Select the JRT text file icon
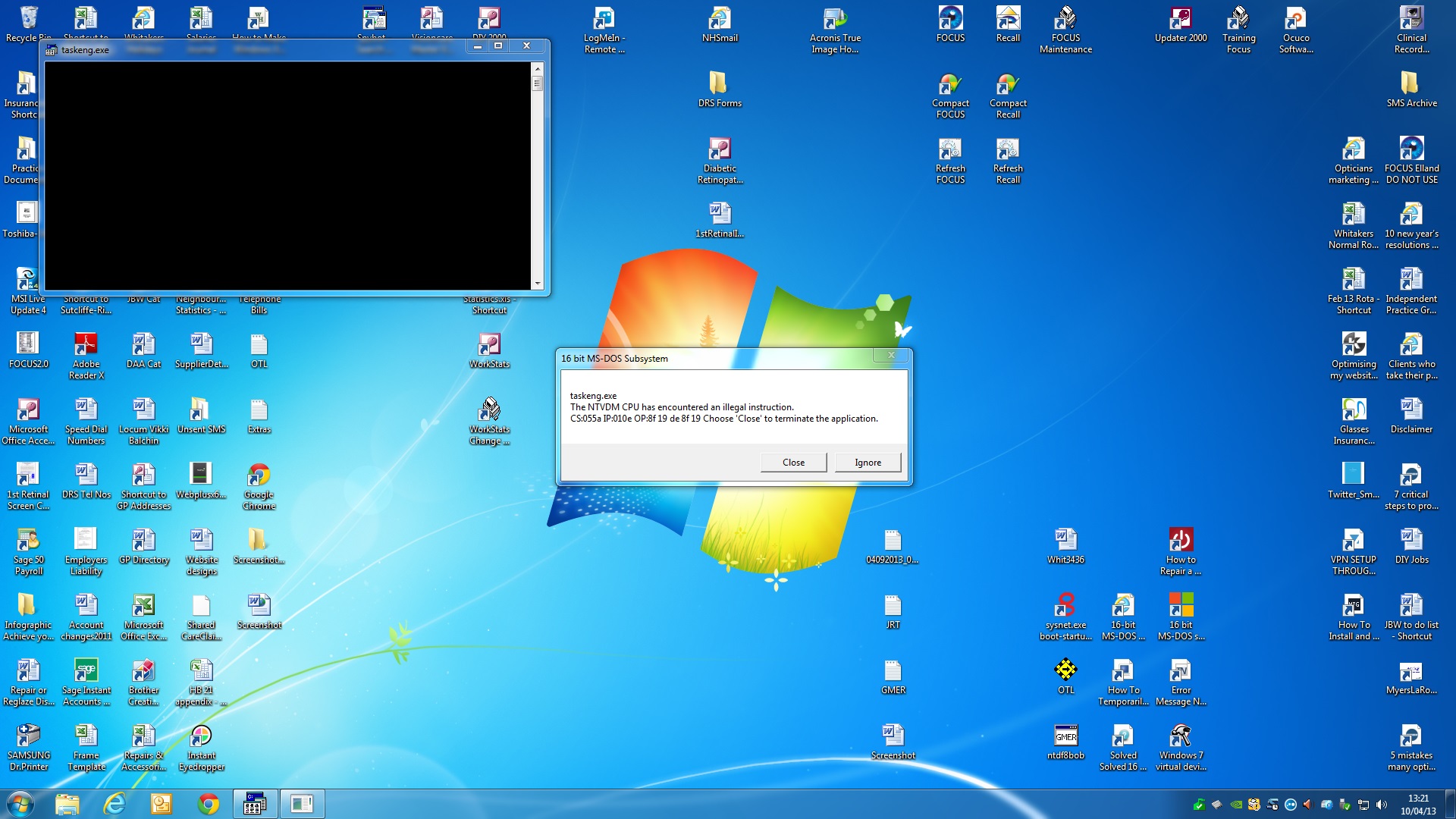This screenshot has height=819, width=1456. pos(893,612)
